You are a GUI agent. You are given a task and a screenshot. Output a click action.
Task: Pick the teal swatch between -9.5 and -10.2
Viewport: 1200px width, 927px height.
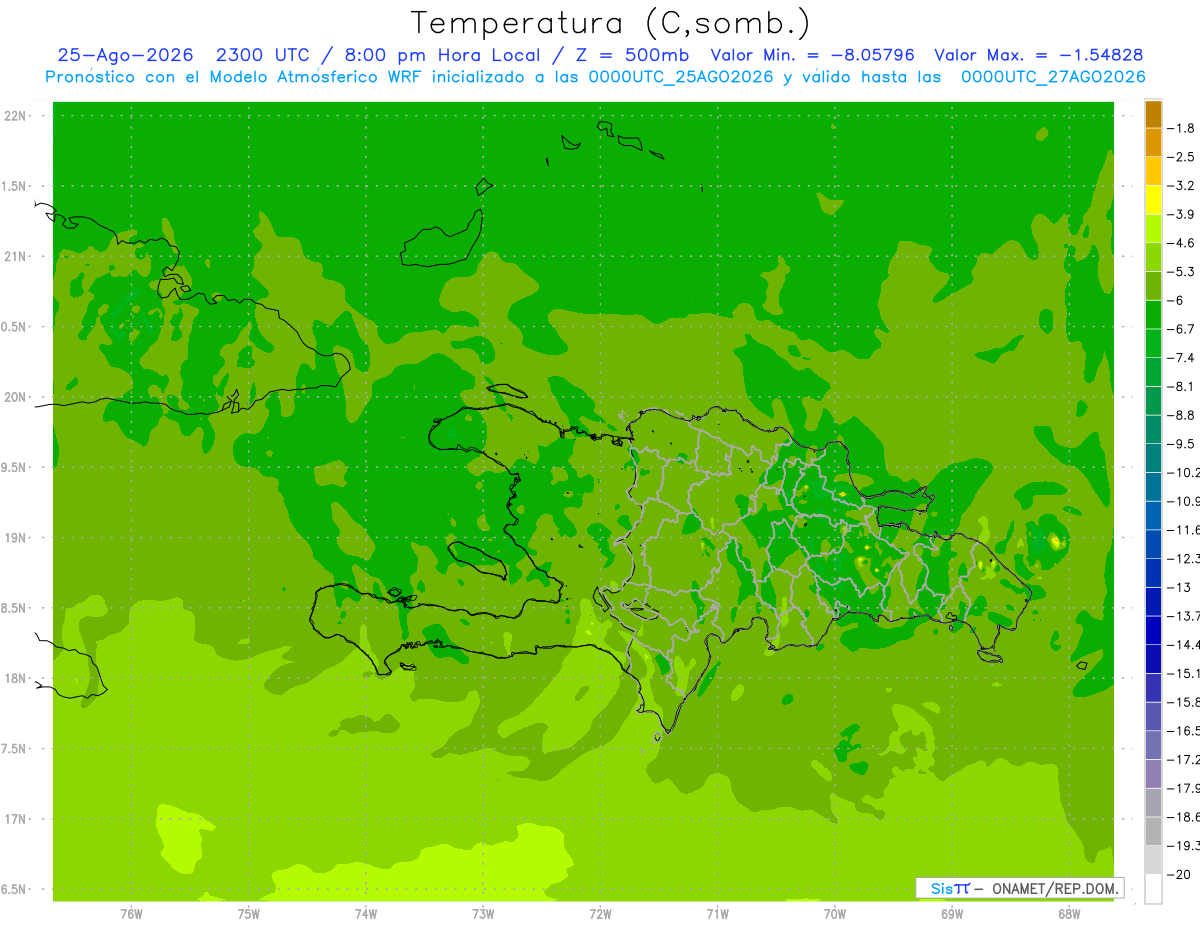[x=1153, y=458]
